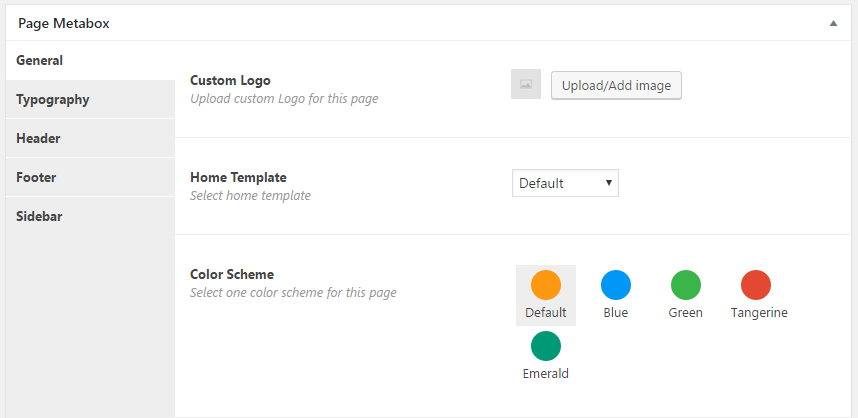The height and width of the screenshot is (418, 858).
Task: Open the Home Template dropdown
Action: point(565,183)
